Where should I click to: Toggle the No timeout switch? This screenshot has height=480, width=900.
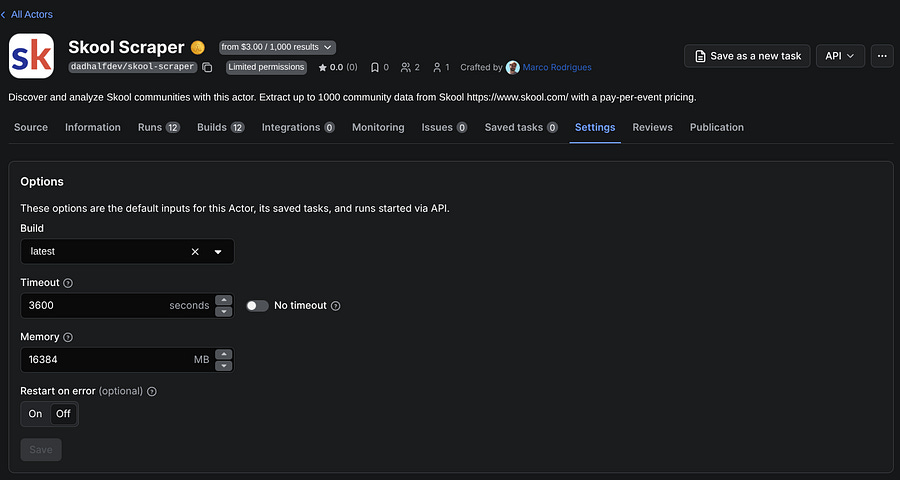click(257, 305)
